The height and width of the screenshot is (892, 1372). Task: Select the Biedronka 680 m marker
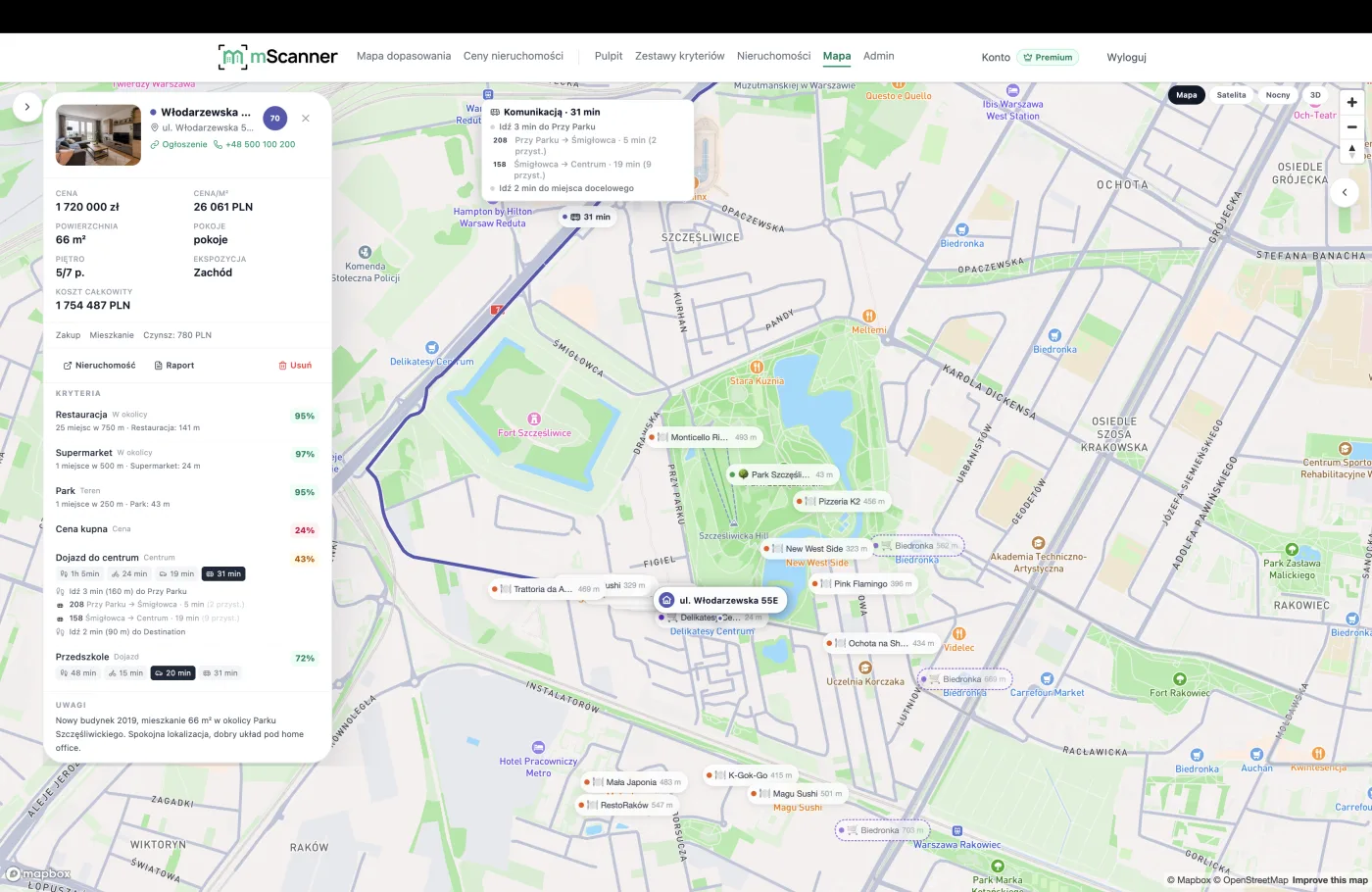point(964,678)
